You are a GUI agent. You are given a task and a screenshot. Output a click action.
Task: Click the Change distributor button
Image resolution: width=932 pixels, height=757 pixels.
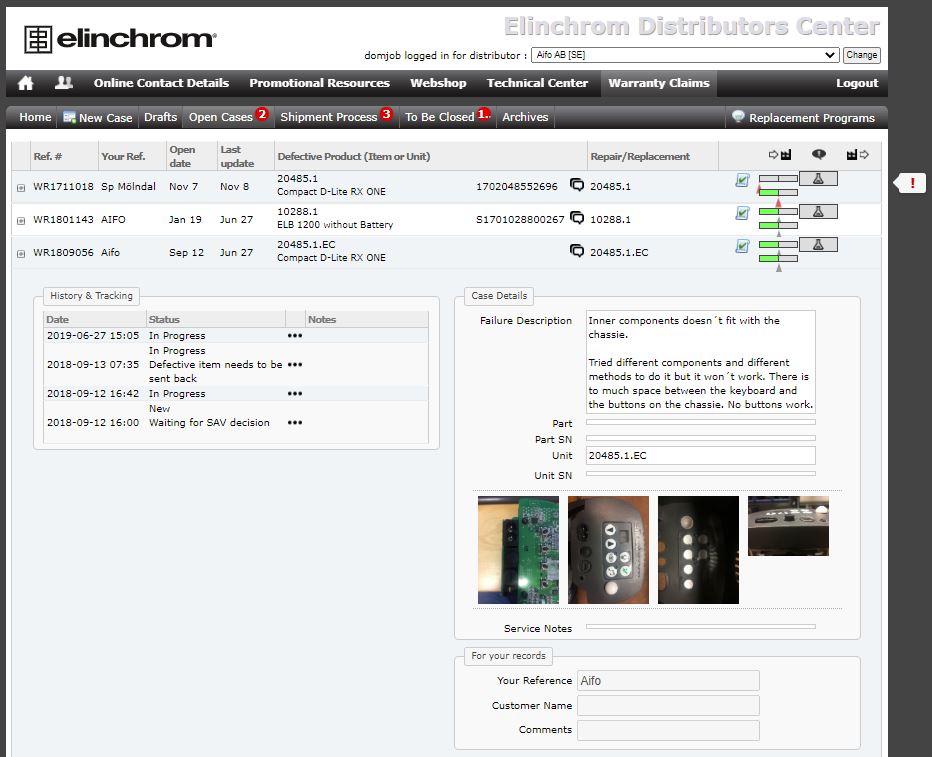(x=861, y=55)
